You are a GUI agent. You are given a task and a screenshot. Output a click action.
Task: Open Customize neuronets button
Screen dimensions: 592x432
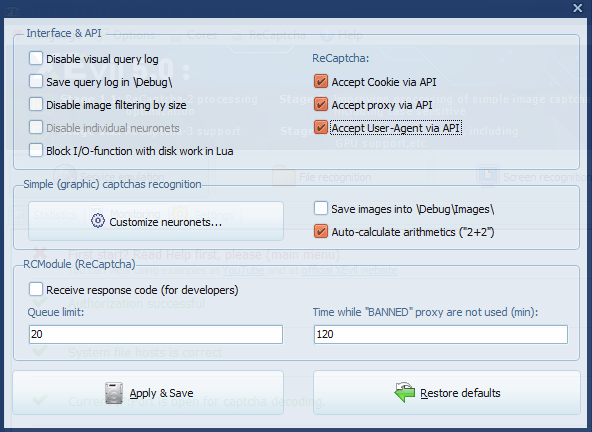156,221
